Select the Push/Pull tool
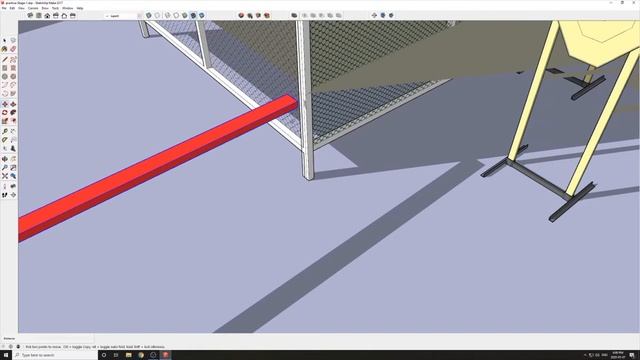Image resolution: width=640 pixels, height=360 pixels. click(x=13, y=104)
